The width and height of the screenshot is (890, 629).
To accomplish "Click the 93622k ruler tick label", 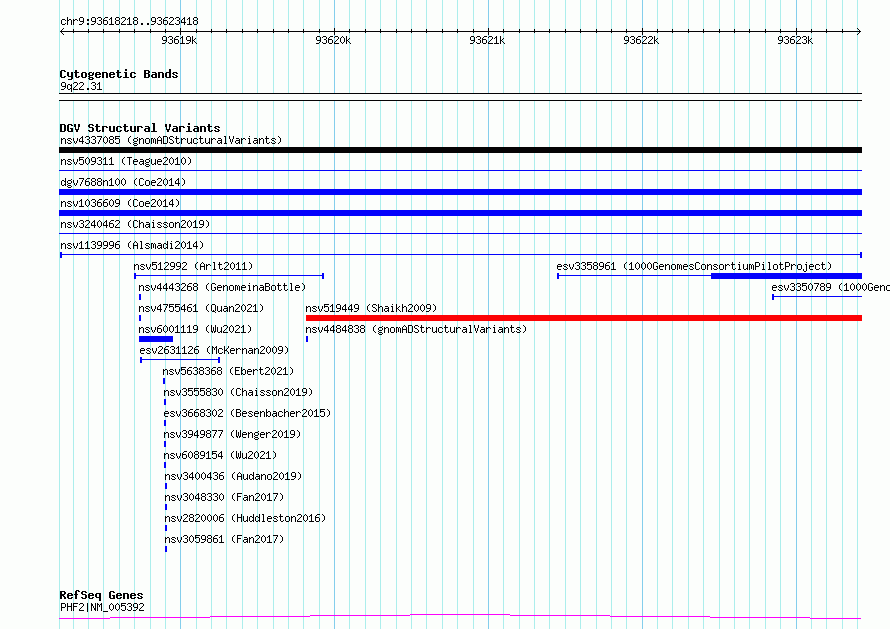I will [641, 40].
